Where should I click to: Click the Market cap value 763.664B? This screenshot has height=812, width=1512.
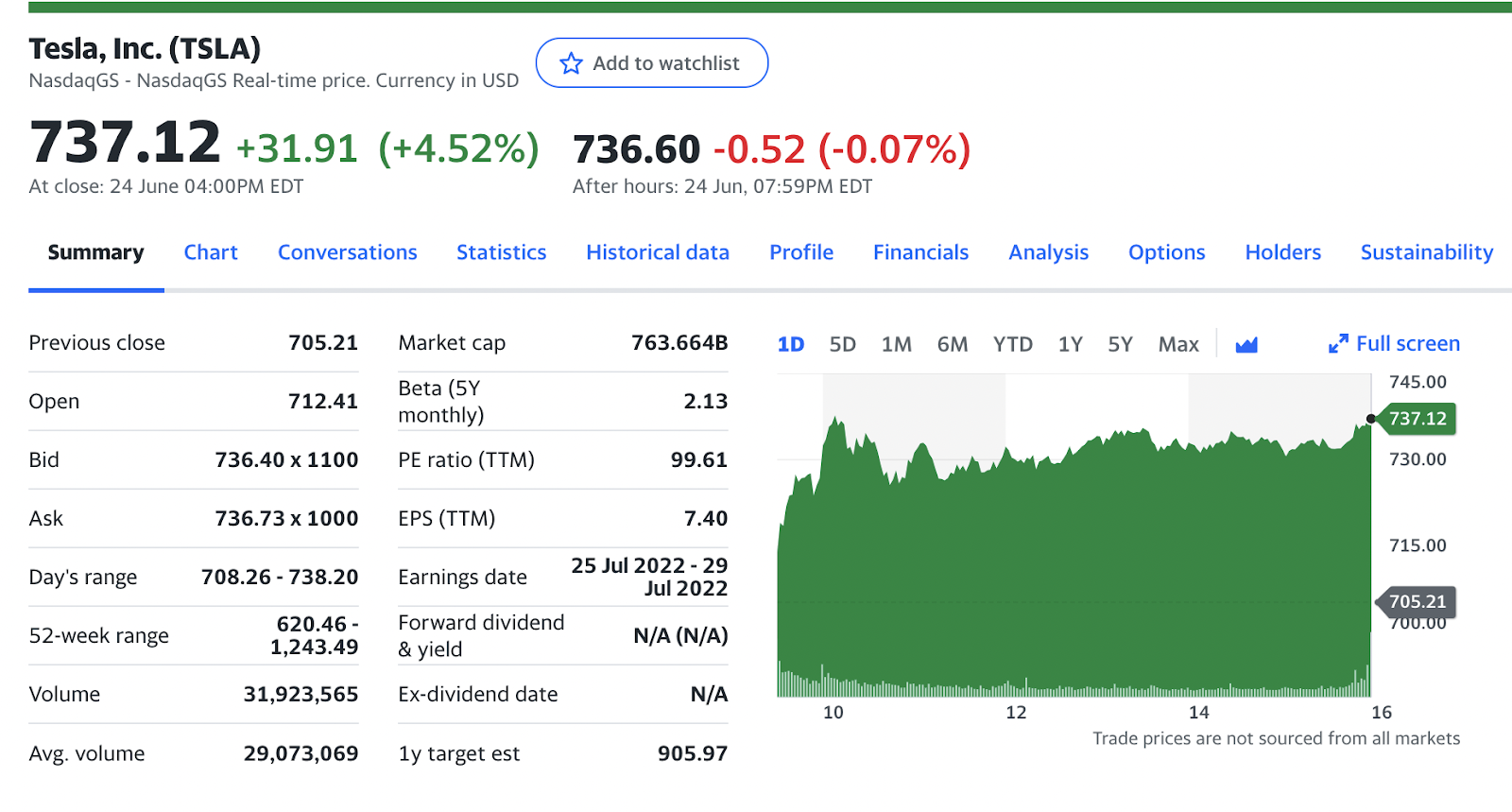pyautogui.click(x=679, y=342)
